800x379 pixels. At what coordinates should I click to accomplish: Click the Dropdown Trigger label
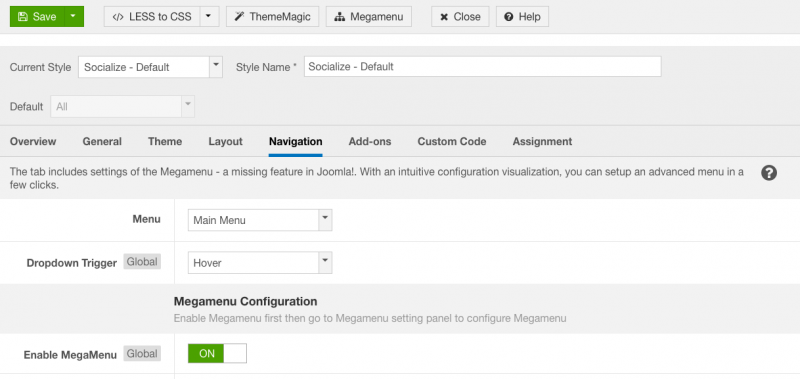pos(72,263)
